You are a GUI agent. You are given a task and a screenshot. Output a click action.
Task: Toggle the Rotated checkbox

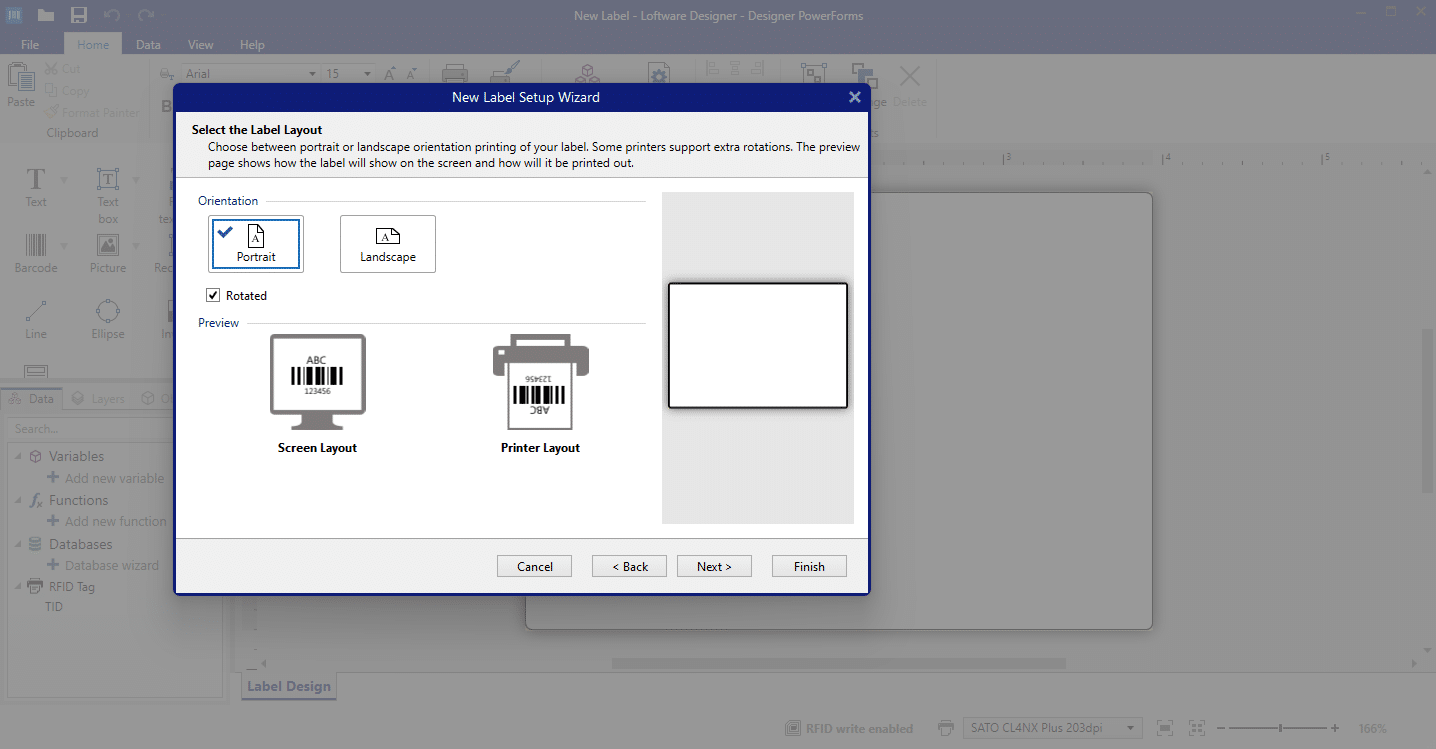[x=213, y=294]
